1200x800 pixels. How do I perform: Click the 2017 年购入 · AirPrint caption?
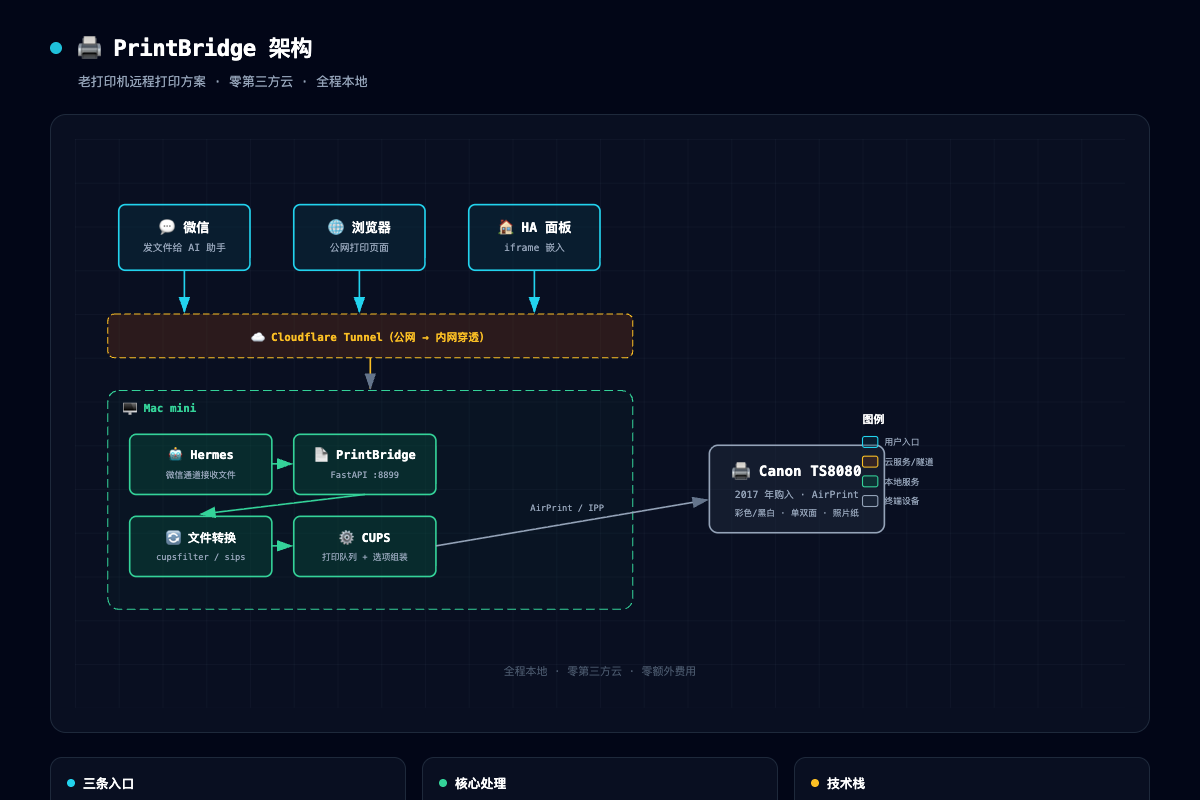tap(797, 494)
